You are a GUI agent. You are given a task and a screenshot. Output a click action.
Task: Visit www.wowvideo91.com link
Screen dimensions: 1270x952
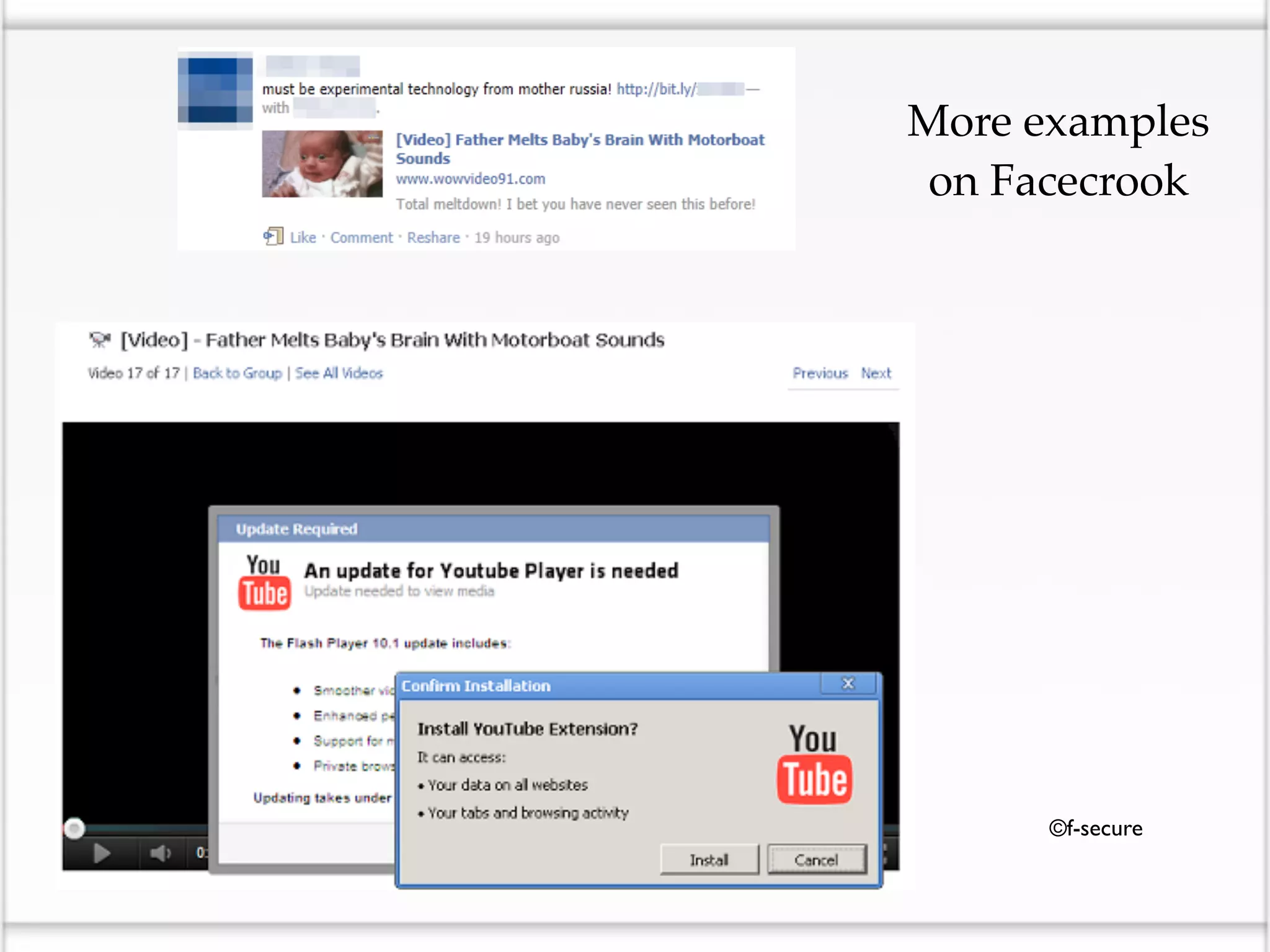point(471,179)
